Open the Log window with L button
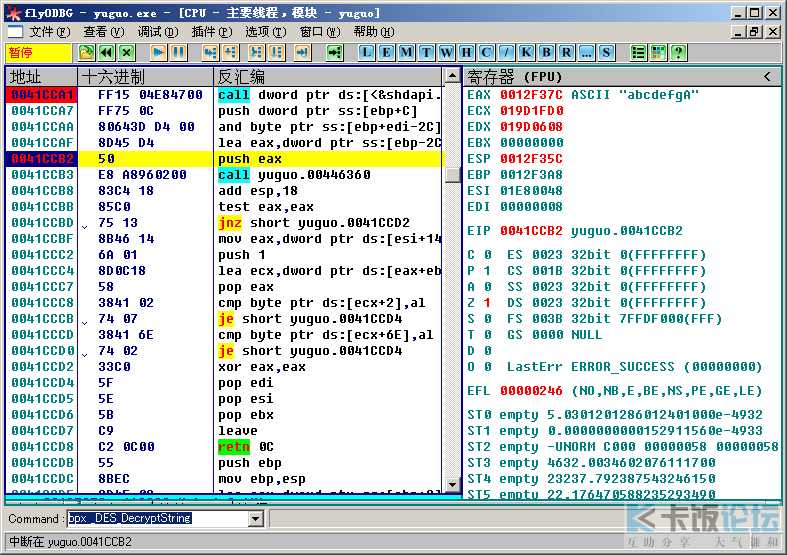 click(366, 52)
